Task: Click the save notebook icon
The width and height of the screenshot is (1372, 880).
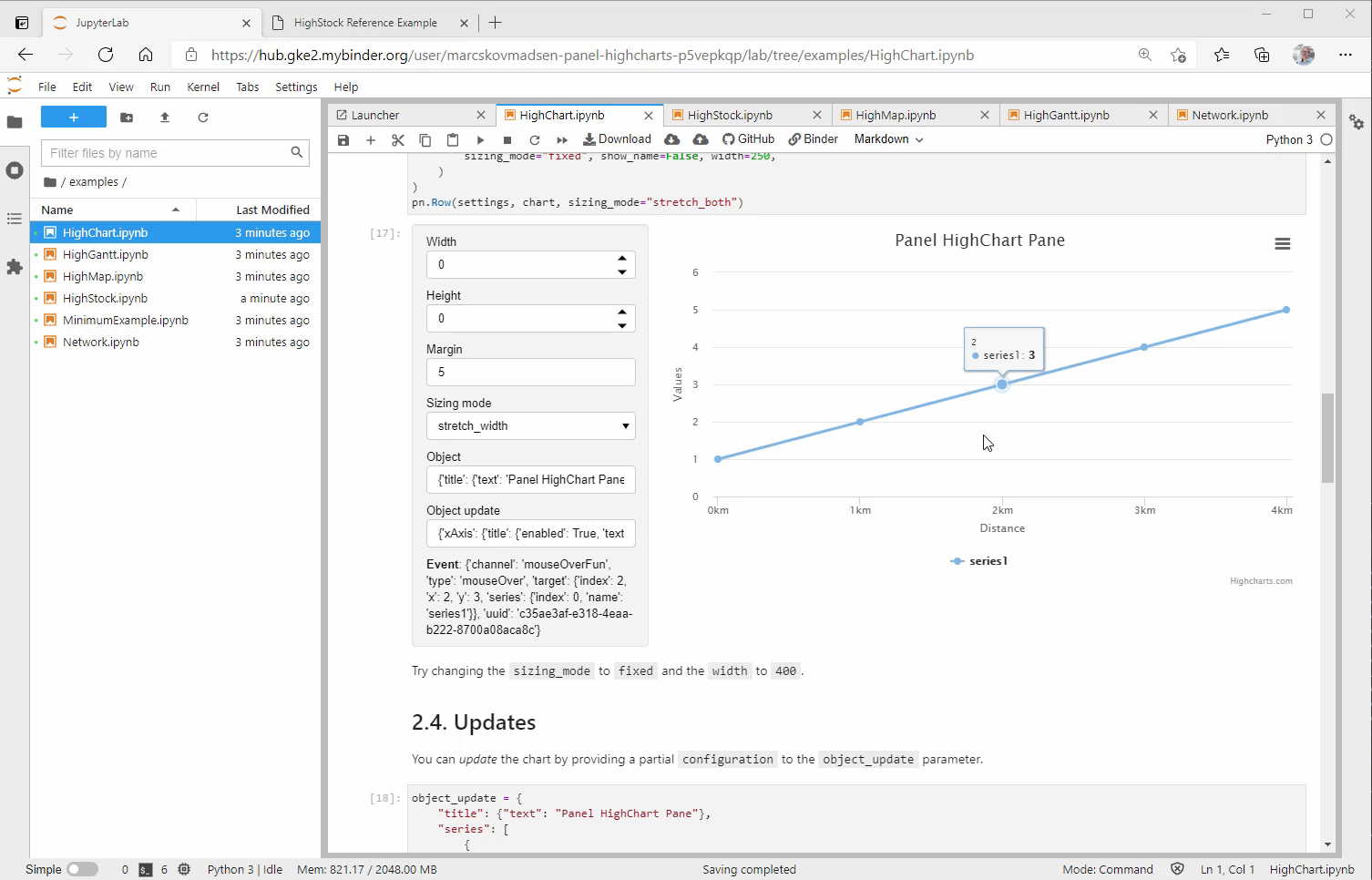Action: coord(343,140)
